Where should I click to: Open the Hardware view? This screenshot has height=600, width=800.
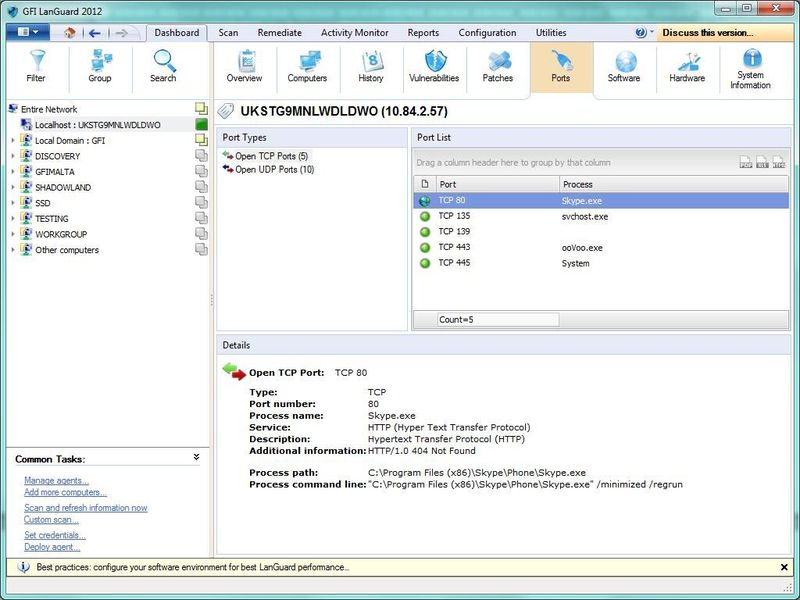point(687,66)
